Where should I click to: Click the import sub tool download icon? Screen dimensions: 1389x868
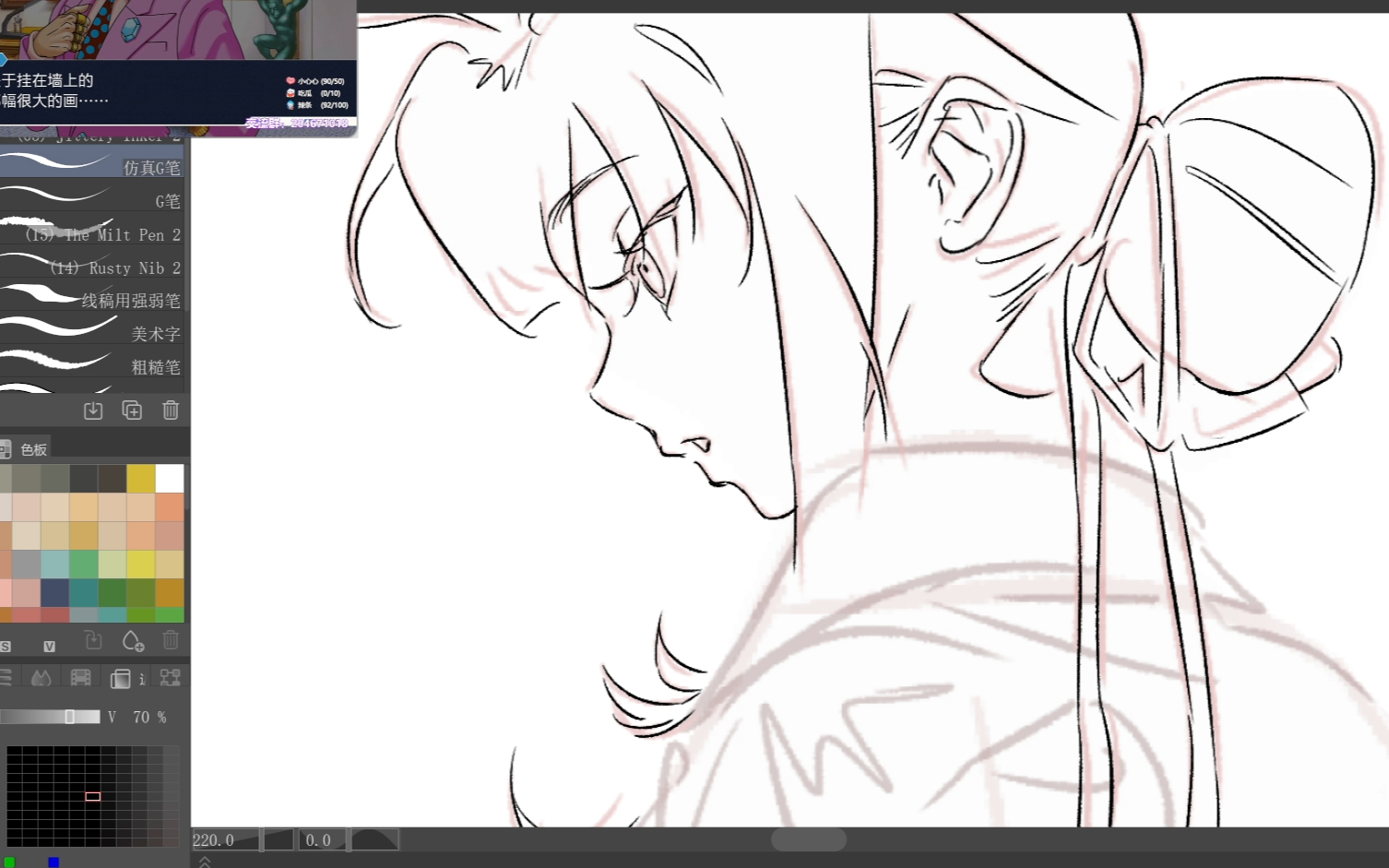pos(93,410)
